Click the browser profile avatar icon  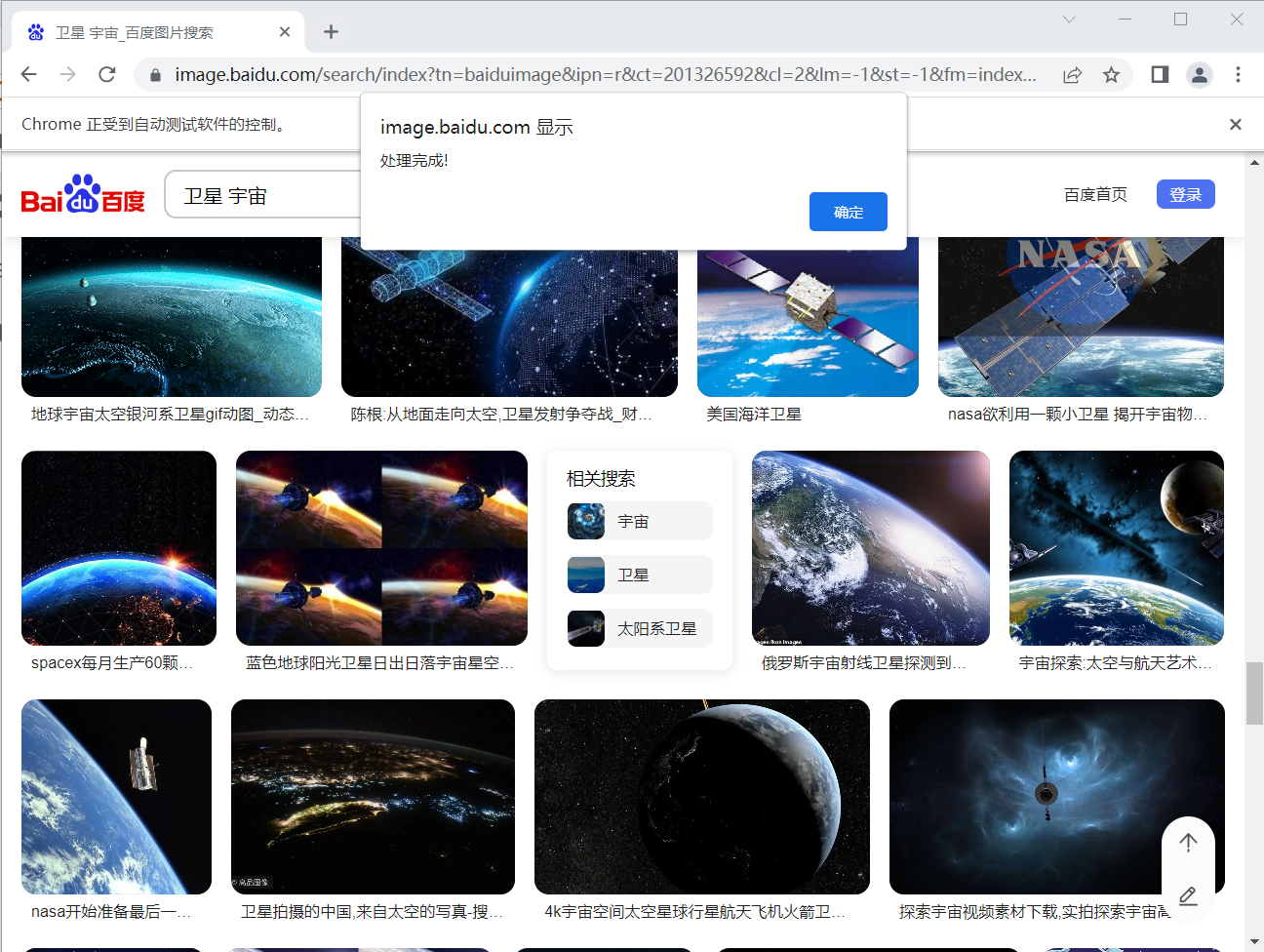1200,74
